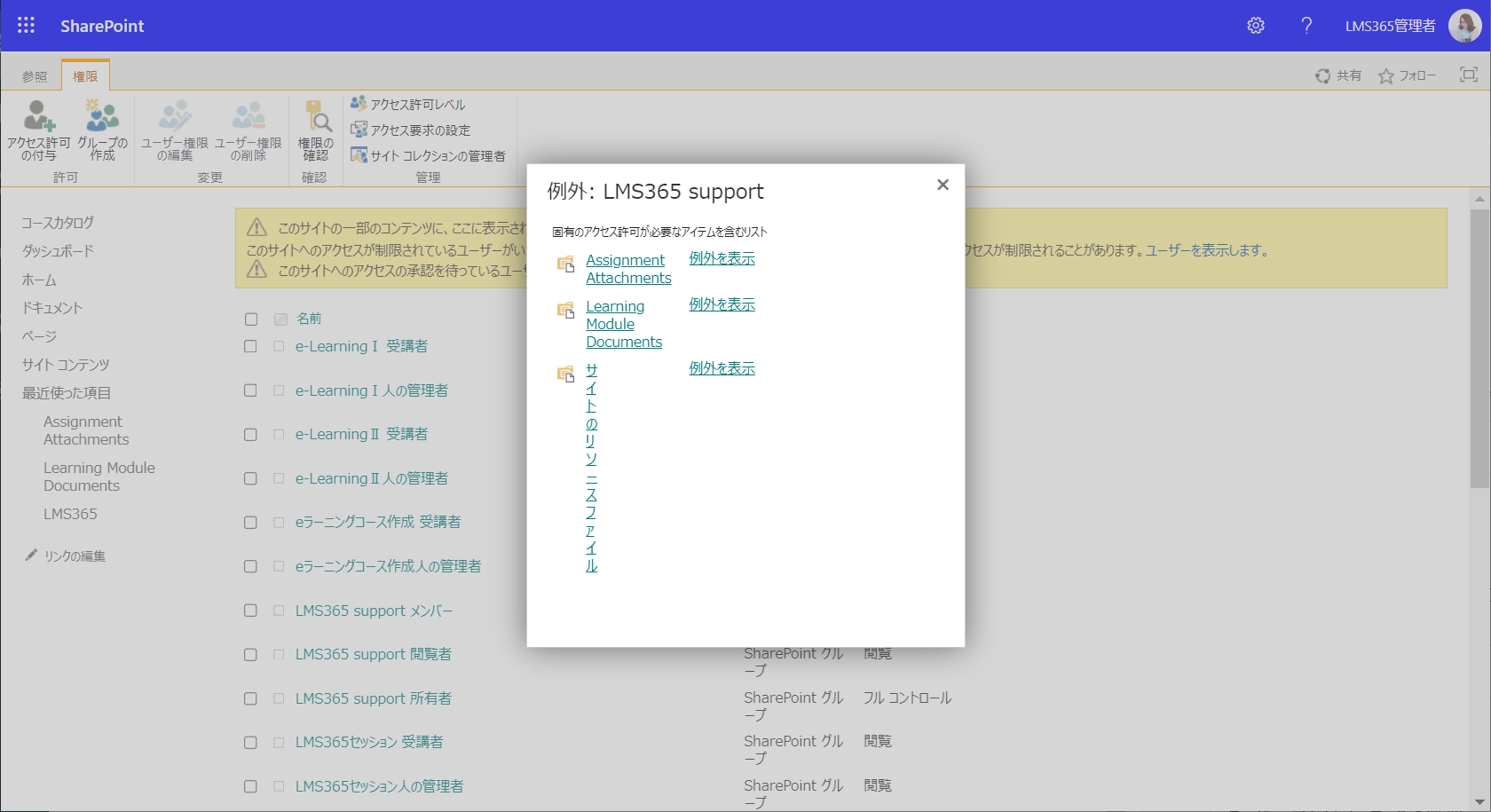Open Learning Module Documents in the left navigation
This screenshot has width=1491, height=812.
[x=99, y=477]
